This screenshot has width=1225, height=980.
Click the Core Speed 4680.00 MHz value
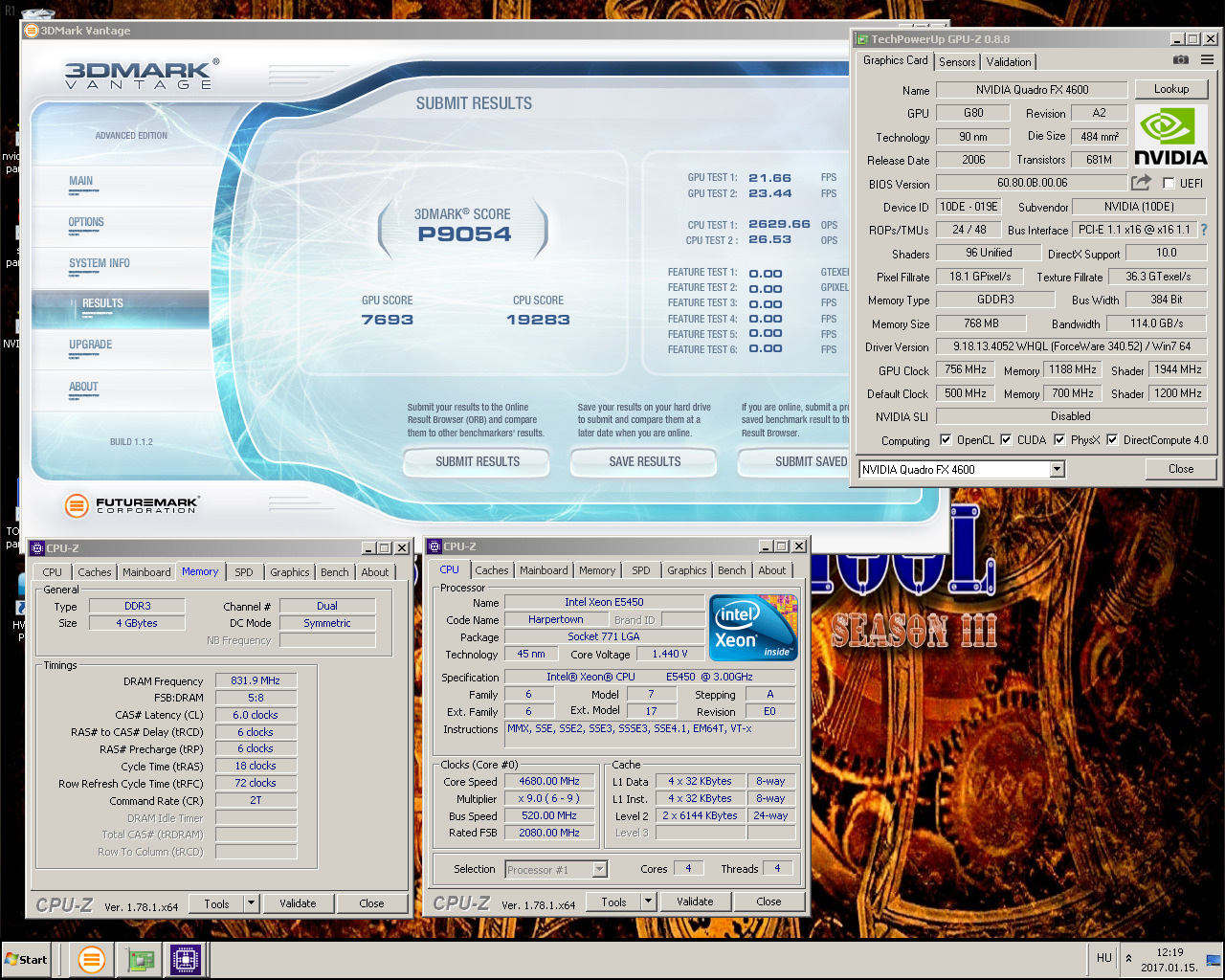tap(549, 781)
